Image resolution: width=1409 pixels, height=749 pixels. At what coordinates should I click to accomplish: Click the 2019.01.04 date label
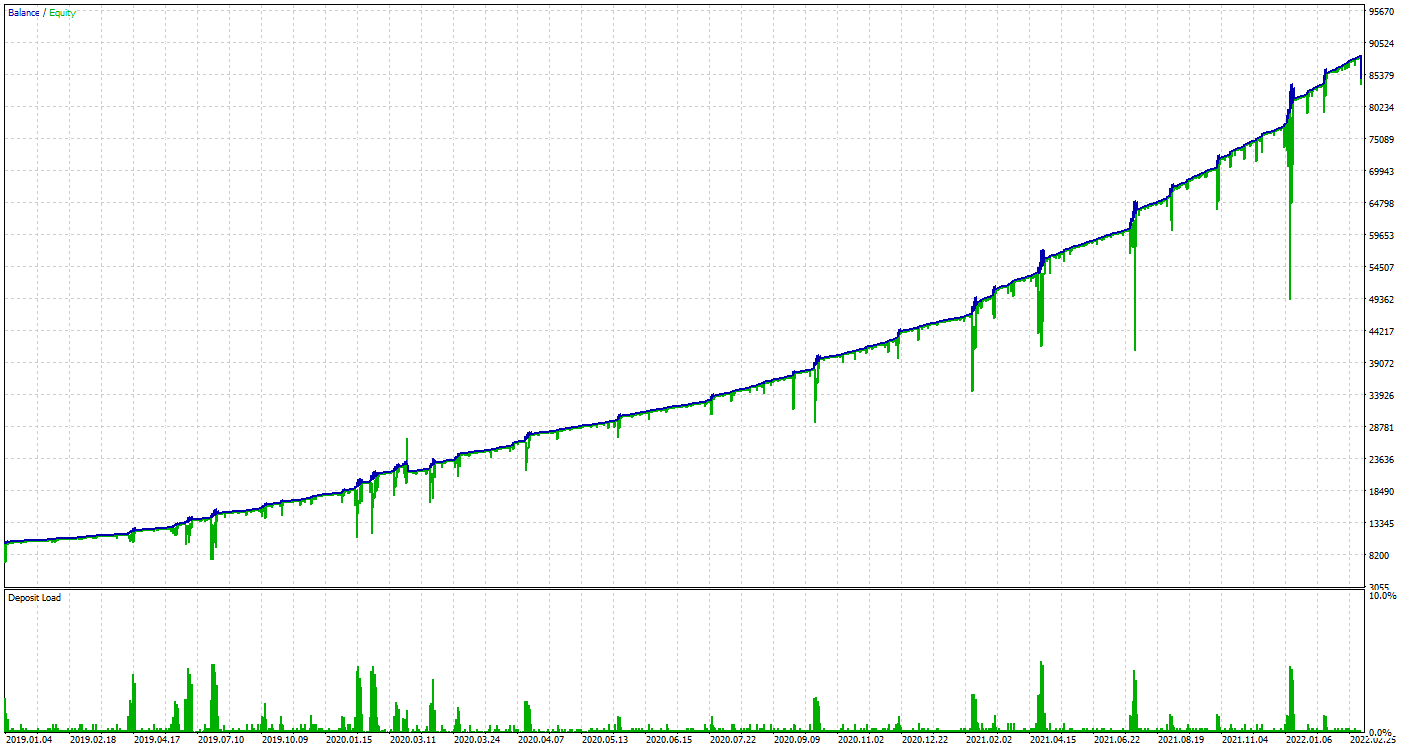point(30,741)
